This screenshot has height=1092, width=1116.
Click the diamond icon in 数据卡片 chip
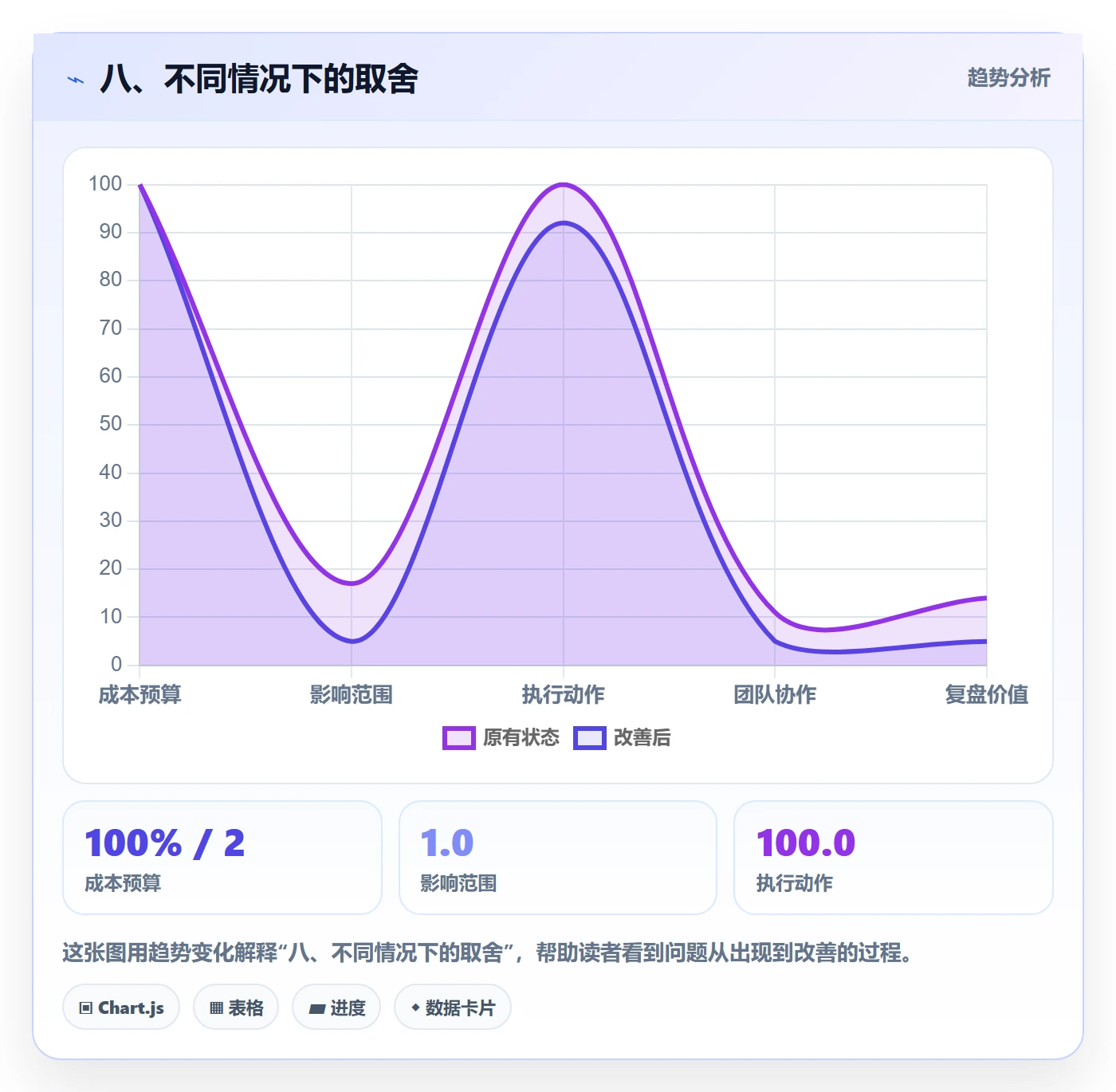pos(415,1008)
